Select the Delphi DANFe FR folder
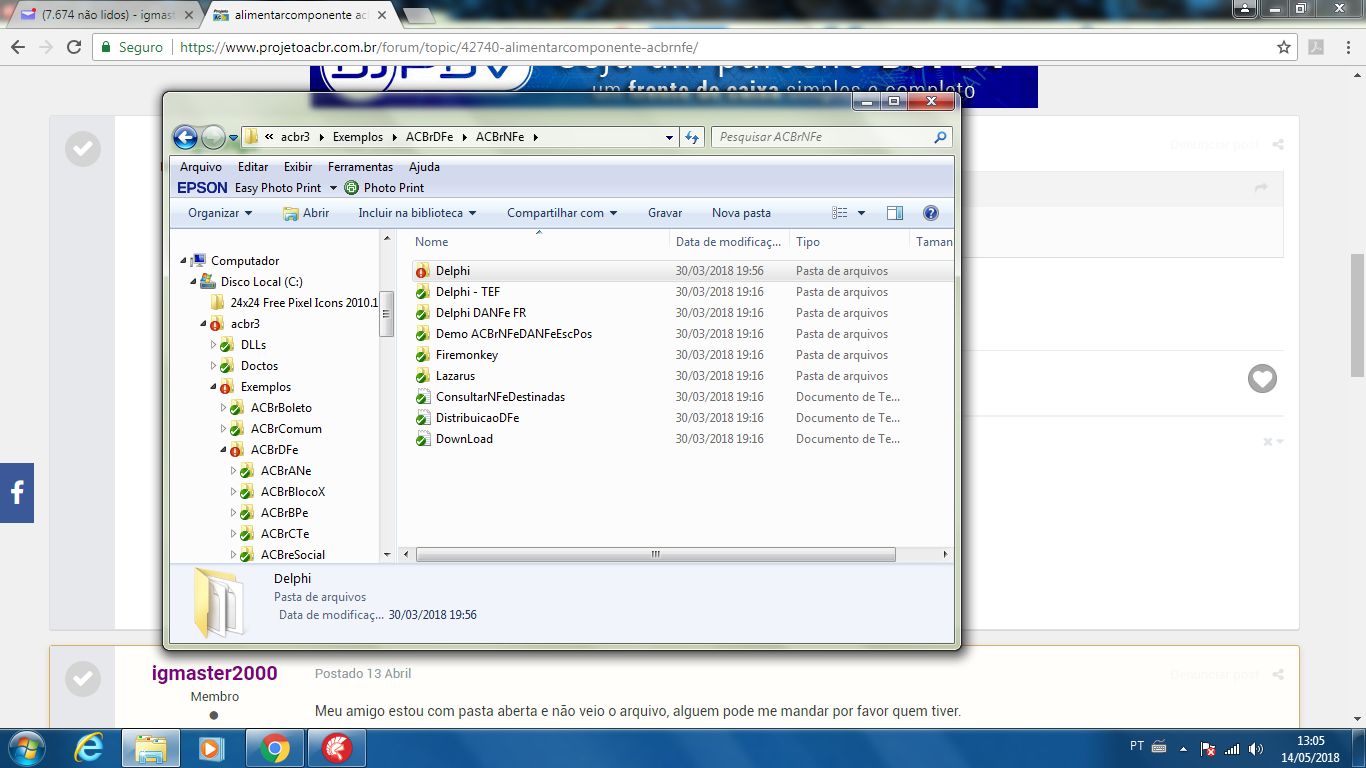This screenshot has width=1366, height=768. 481,313
